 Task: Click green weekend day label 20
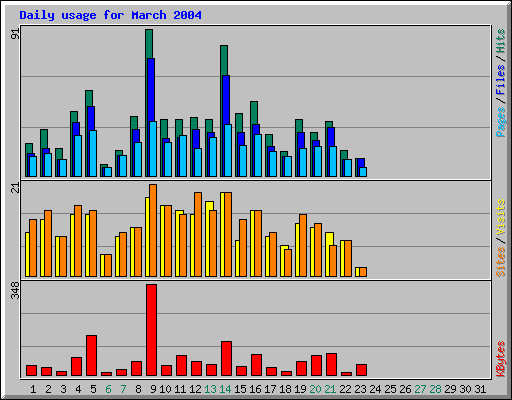click(x=315, y=389)
